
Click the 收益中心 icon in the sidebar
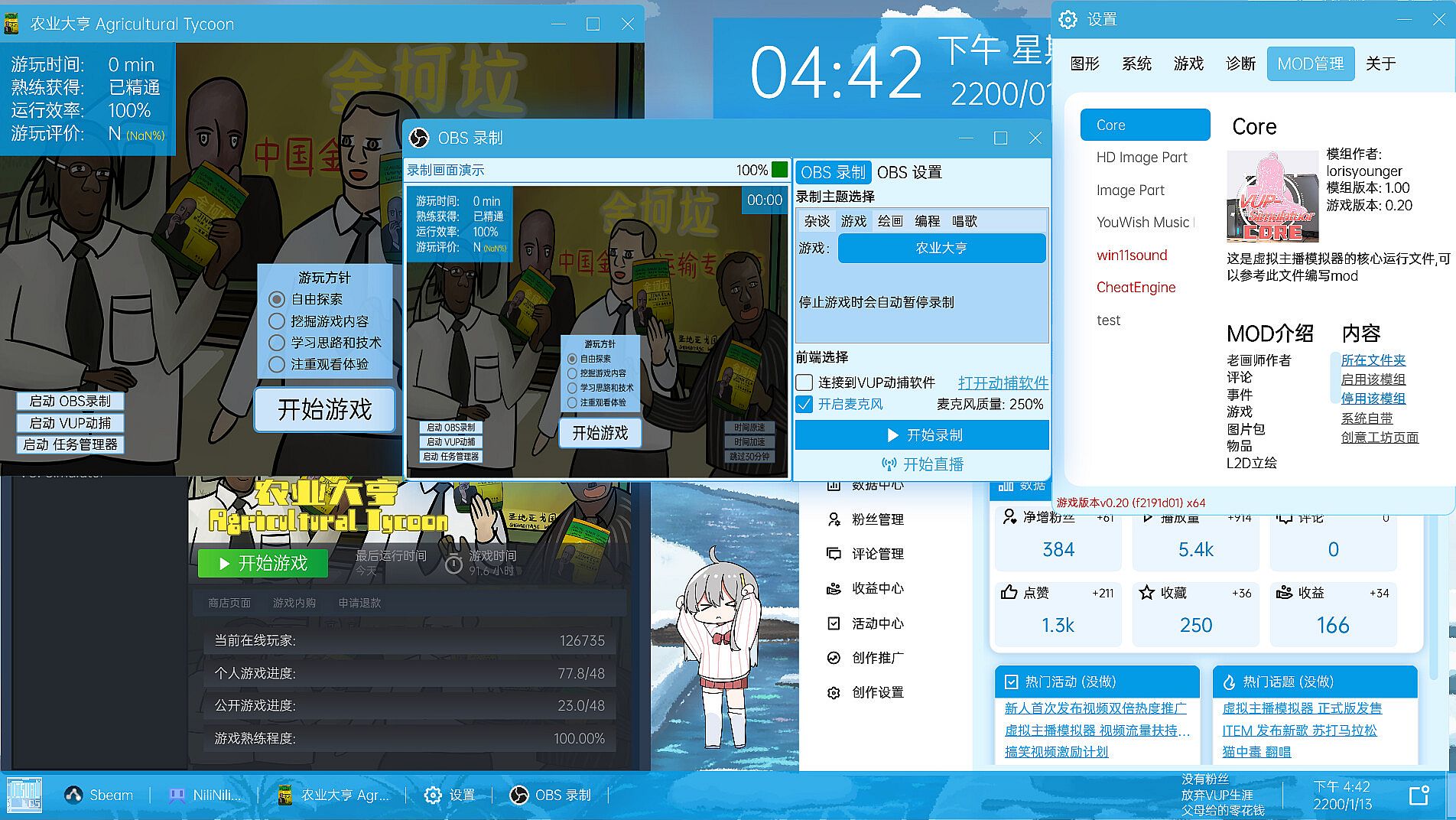click(x=834, y=588)
